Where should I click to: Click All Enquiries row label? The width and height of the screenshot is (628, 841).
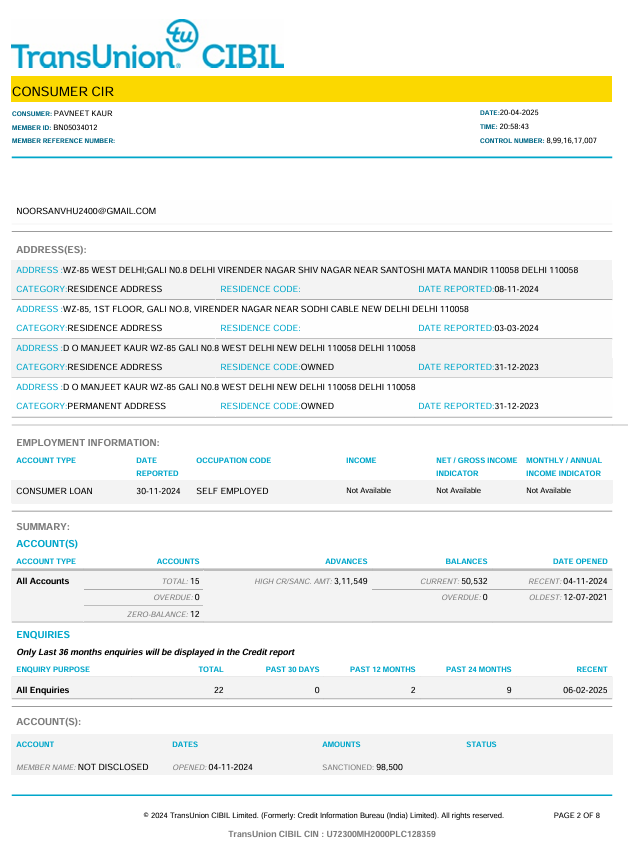coord(42,690)
